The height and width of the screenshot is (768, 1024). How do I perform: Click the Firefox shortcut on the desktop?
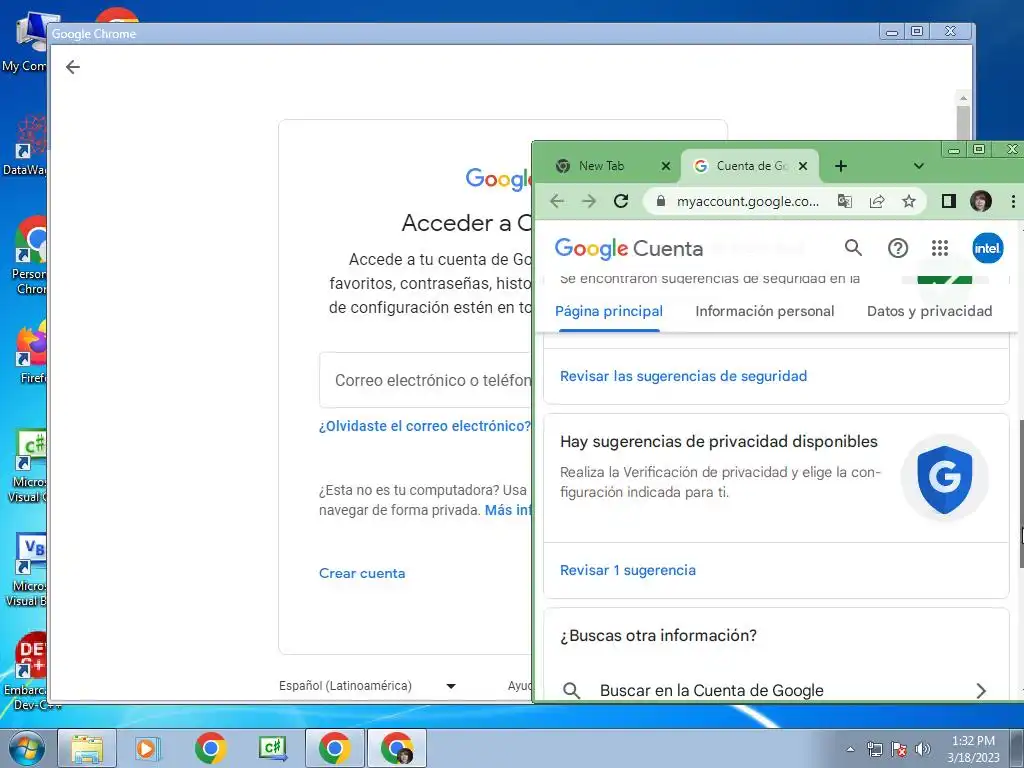point(31,353)
